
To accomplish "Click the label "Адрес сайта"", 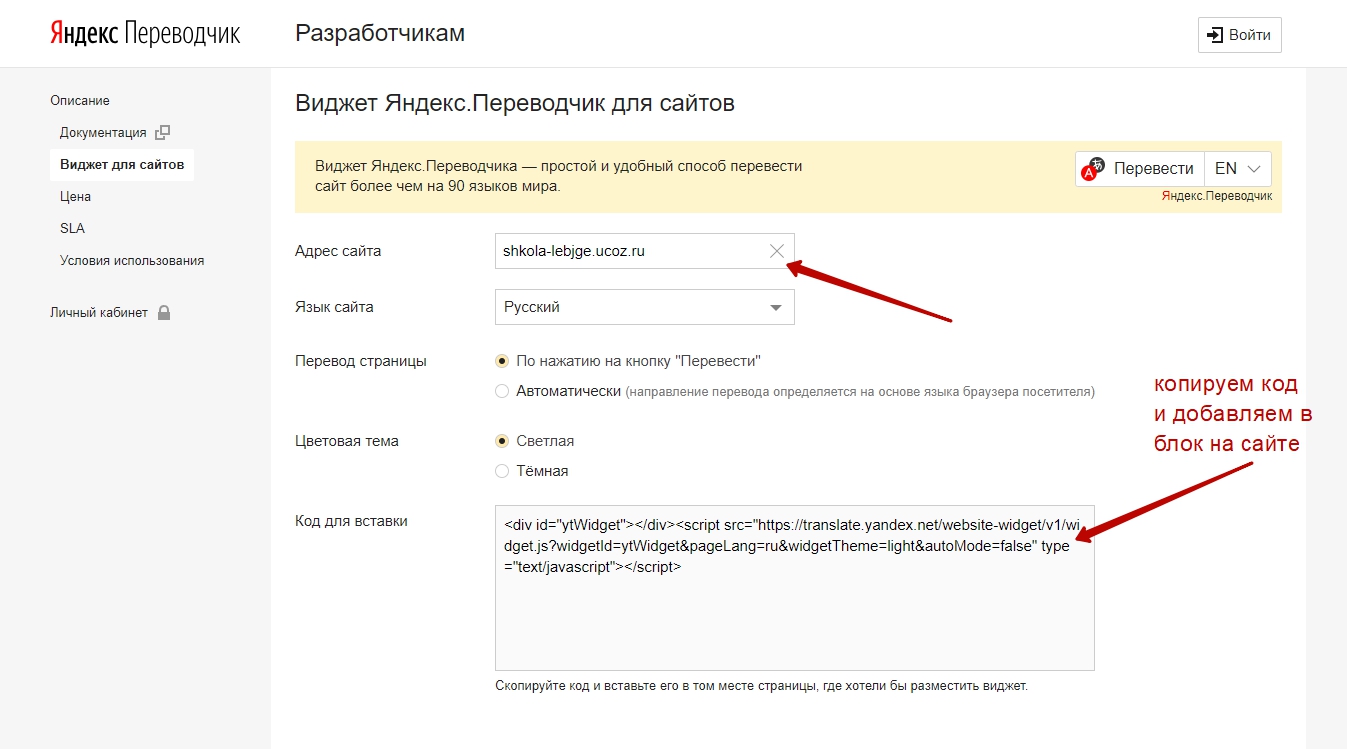I will point(338,251).
